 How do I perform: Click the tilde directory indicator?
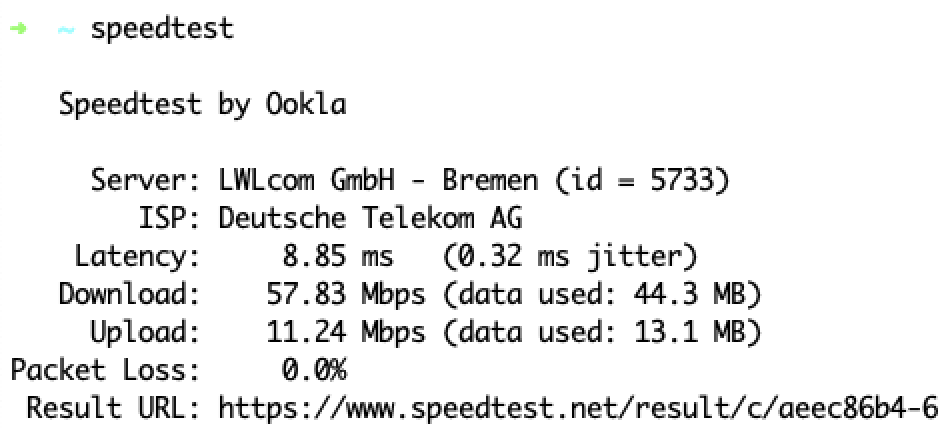[66, 29]
